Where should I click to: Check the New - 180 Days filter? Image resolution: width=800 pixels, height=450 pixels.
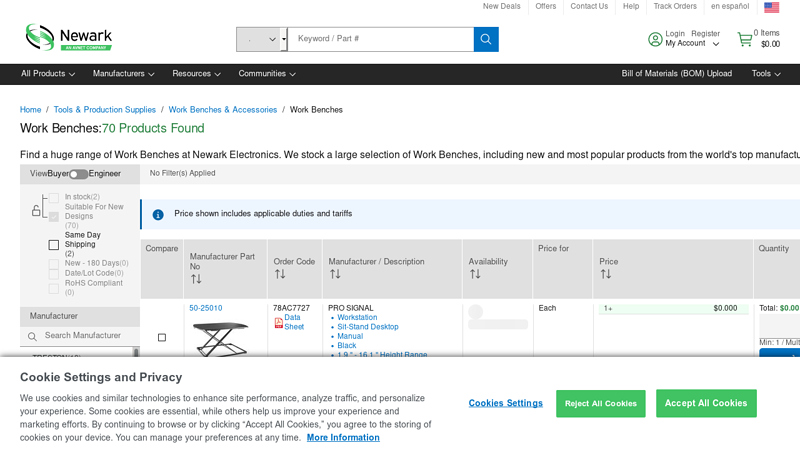coord(54,264)
